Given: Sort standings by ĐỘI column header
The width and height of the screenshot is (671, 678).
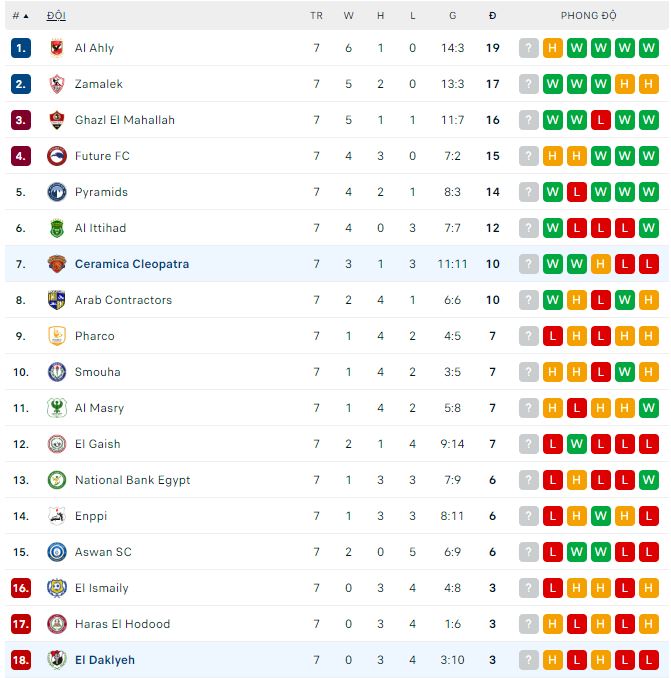Looking at the screenshot, I should [x=56, y=16].
